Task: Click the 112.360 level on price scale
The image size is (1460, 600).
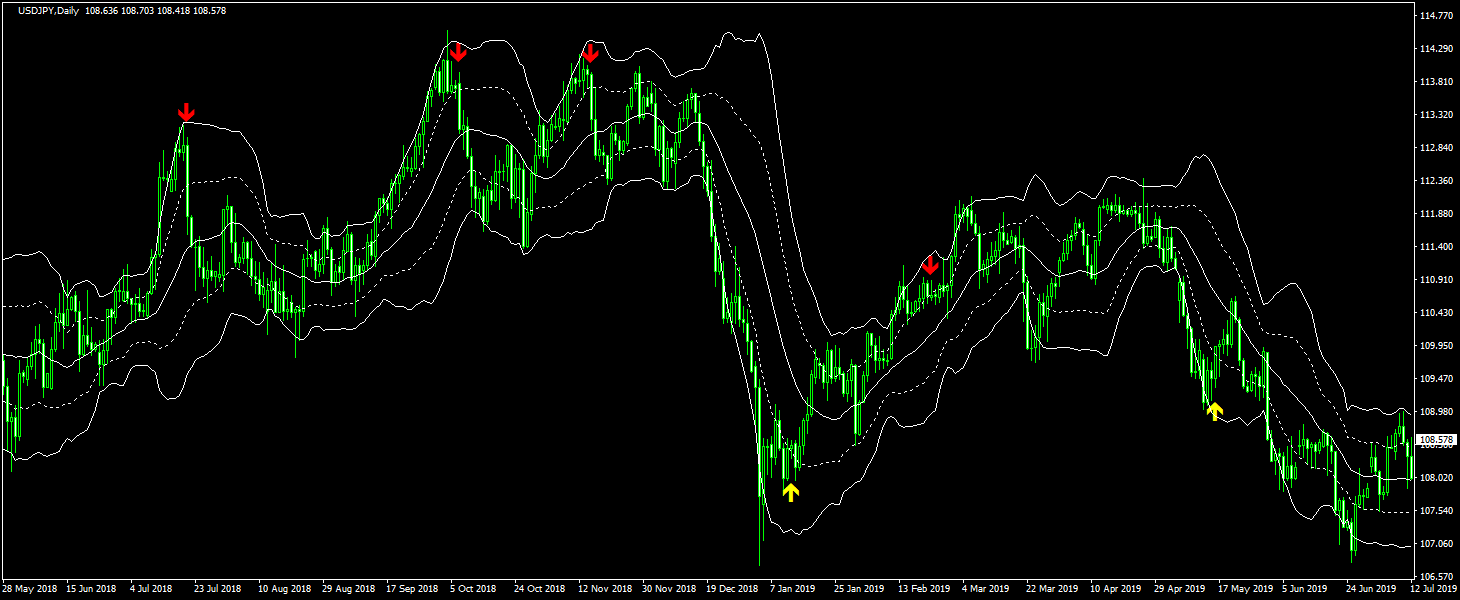Action: pos(1436,181)
